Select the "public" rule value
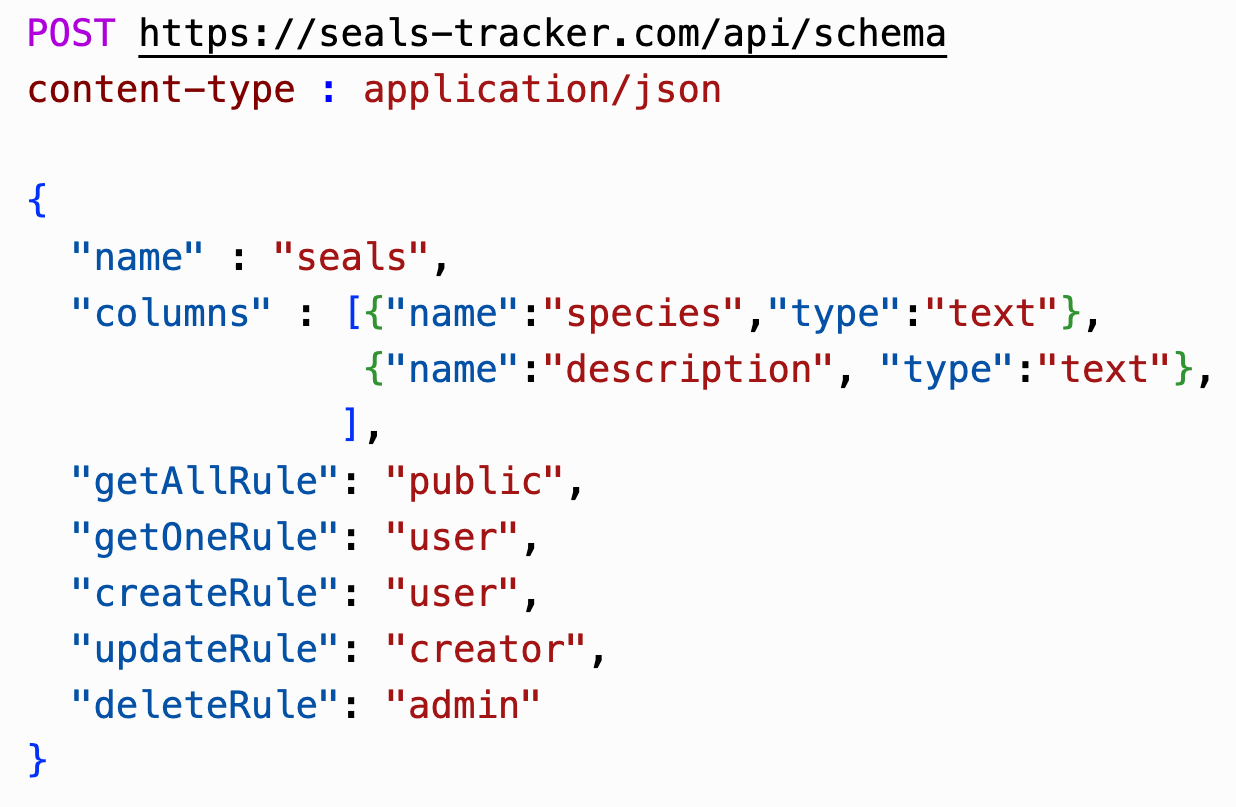Image resolution: width=1236 pixels, height=807 pixels. coord(476,482)
